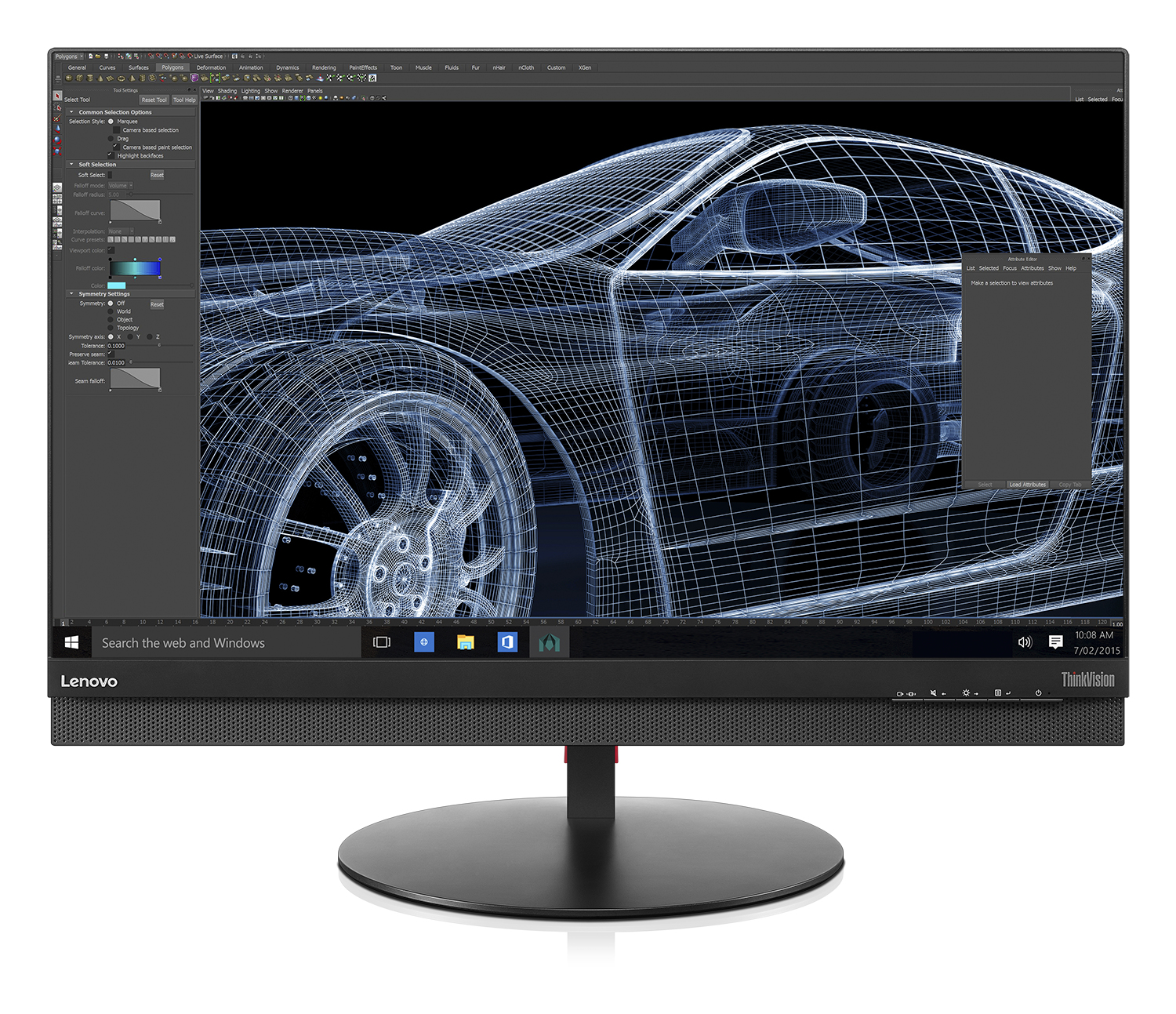This screenshot has width=1176, height=1014.
Task: Create a polygon cube from the Polygons shelf
Action: click(x=79, y=78)
